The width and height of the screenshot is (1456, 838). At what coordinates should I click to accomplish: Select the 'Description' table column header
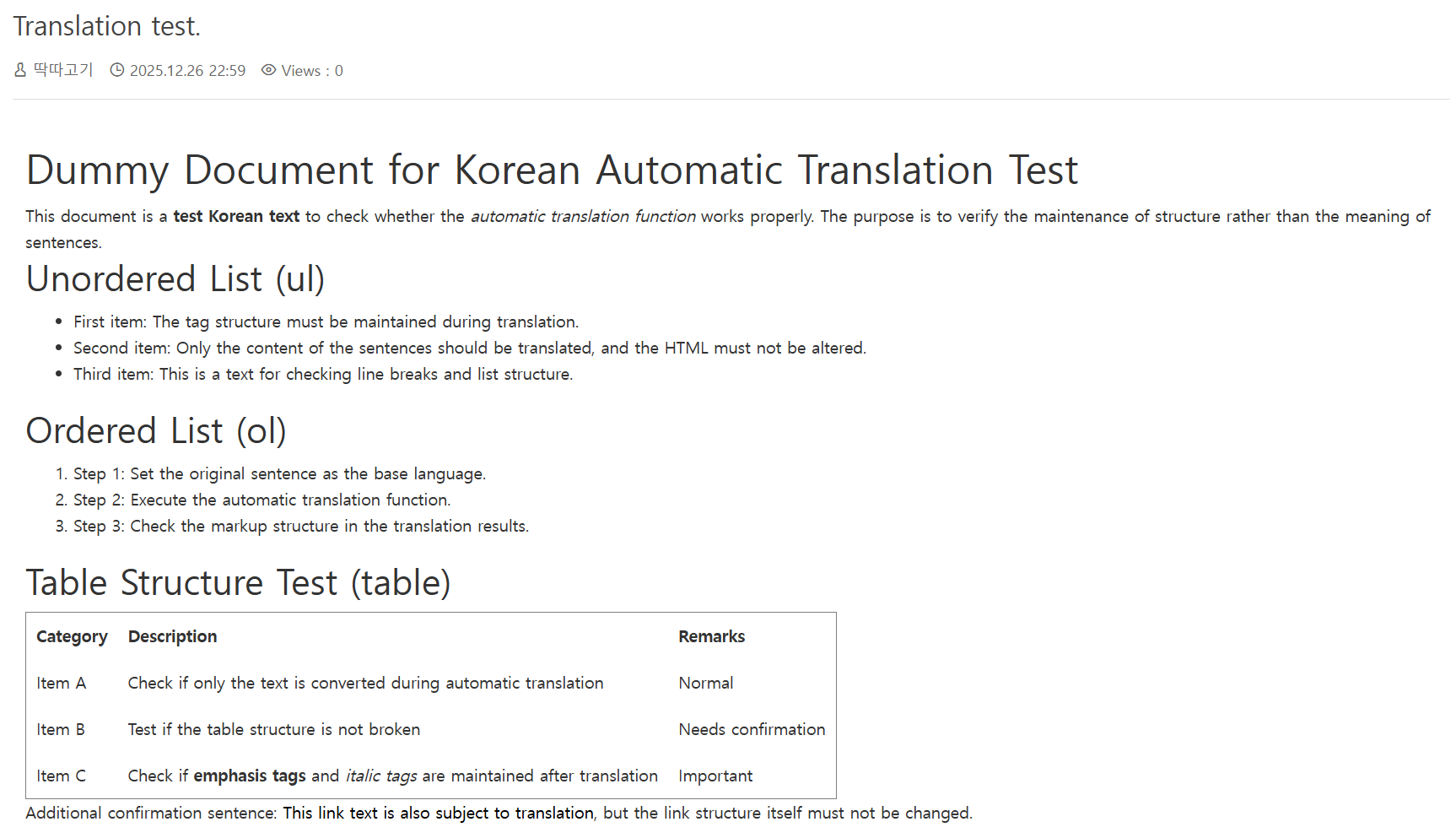[172, 636]
